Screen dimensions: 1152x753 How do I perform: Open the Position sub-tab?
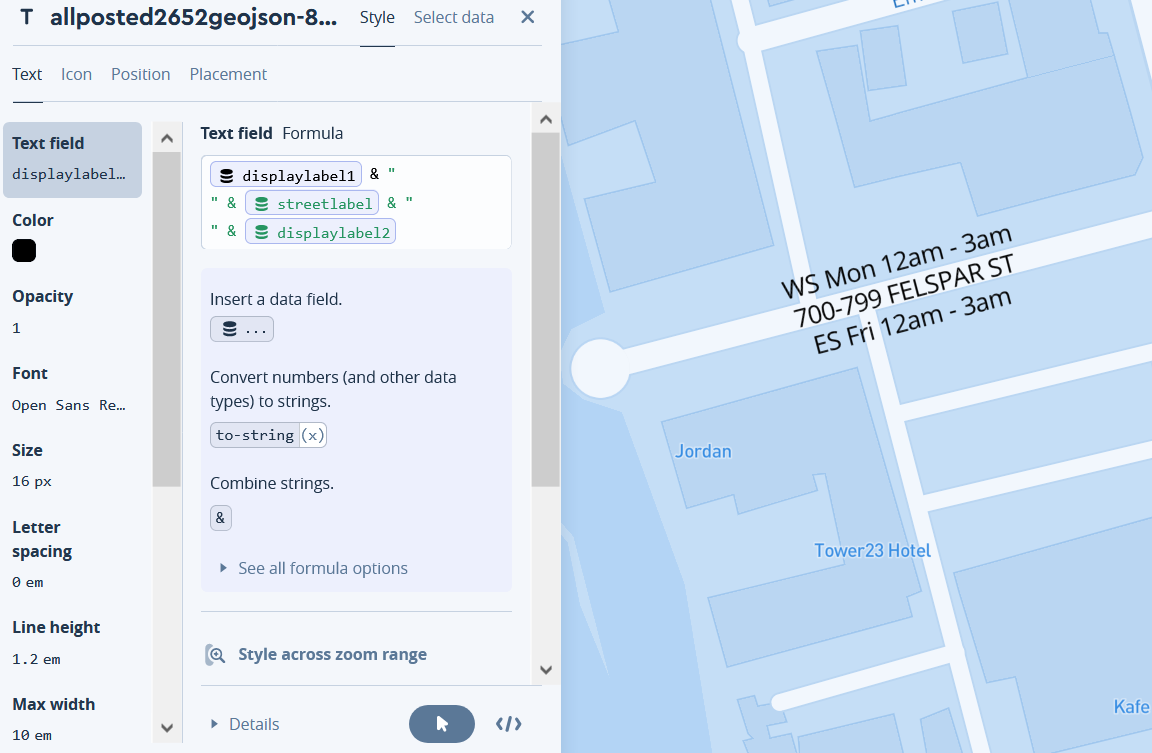[x=140, y=74]
